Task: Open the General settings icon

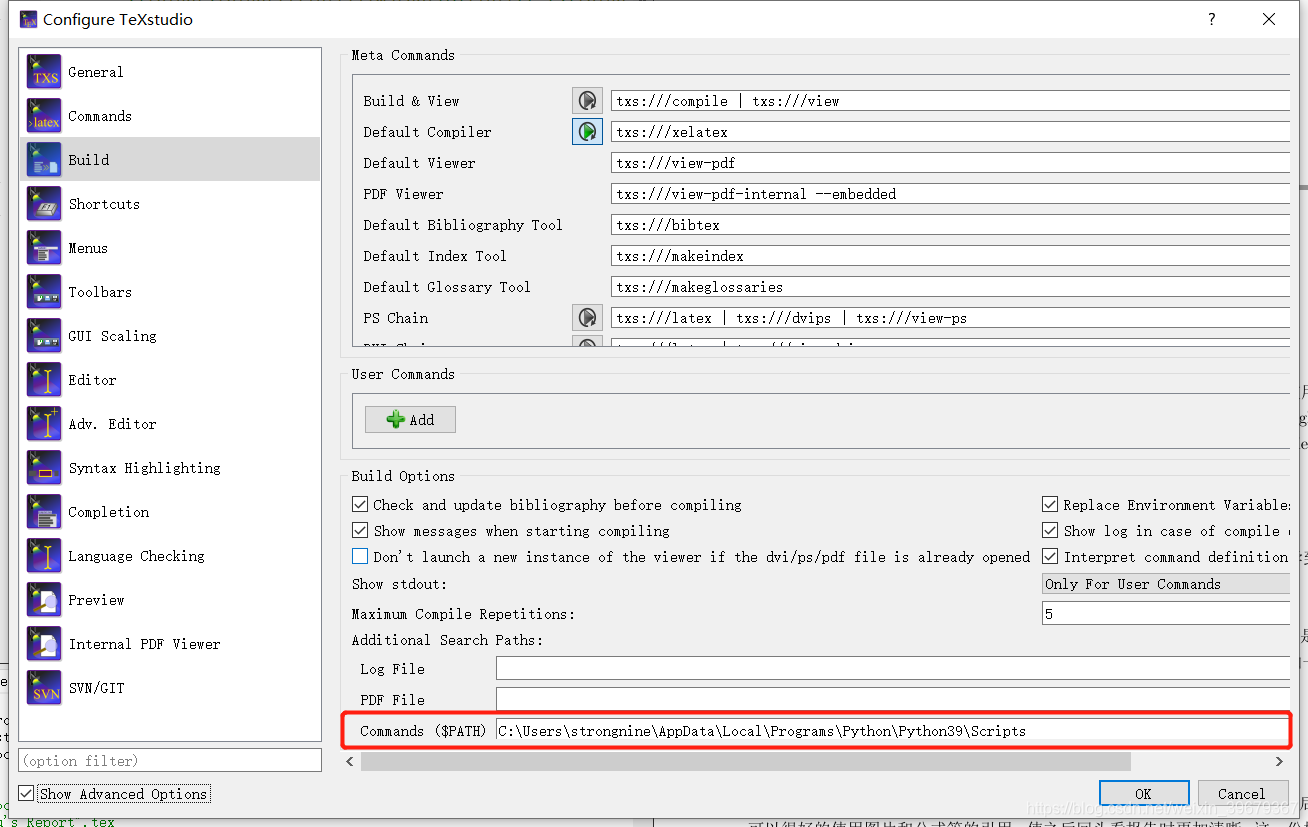Action: [x=44, y=72]
